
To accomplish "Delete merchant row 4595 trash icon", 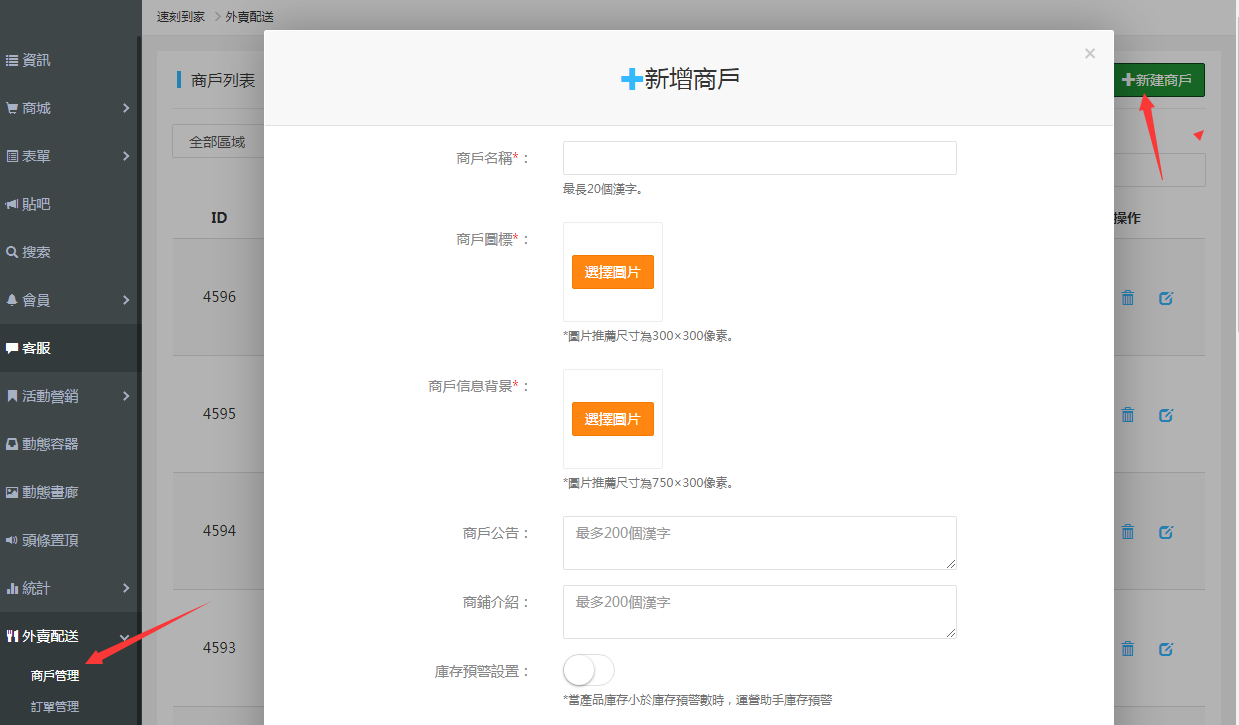I will click(x=1128, y=414).
